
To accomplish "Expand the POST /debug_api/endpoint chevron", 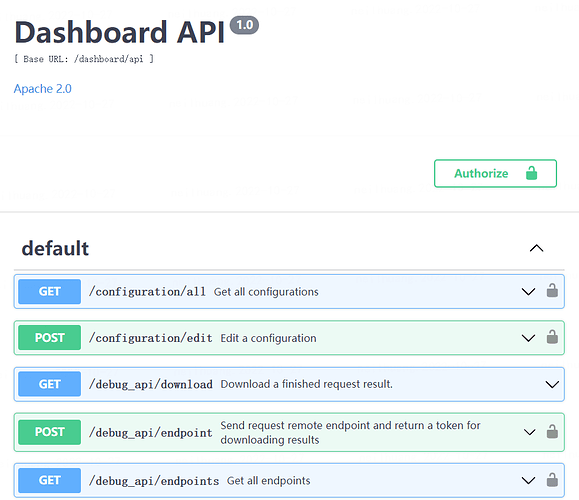I will pyautogui.click(x=530, y=432).
